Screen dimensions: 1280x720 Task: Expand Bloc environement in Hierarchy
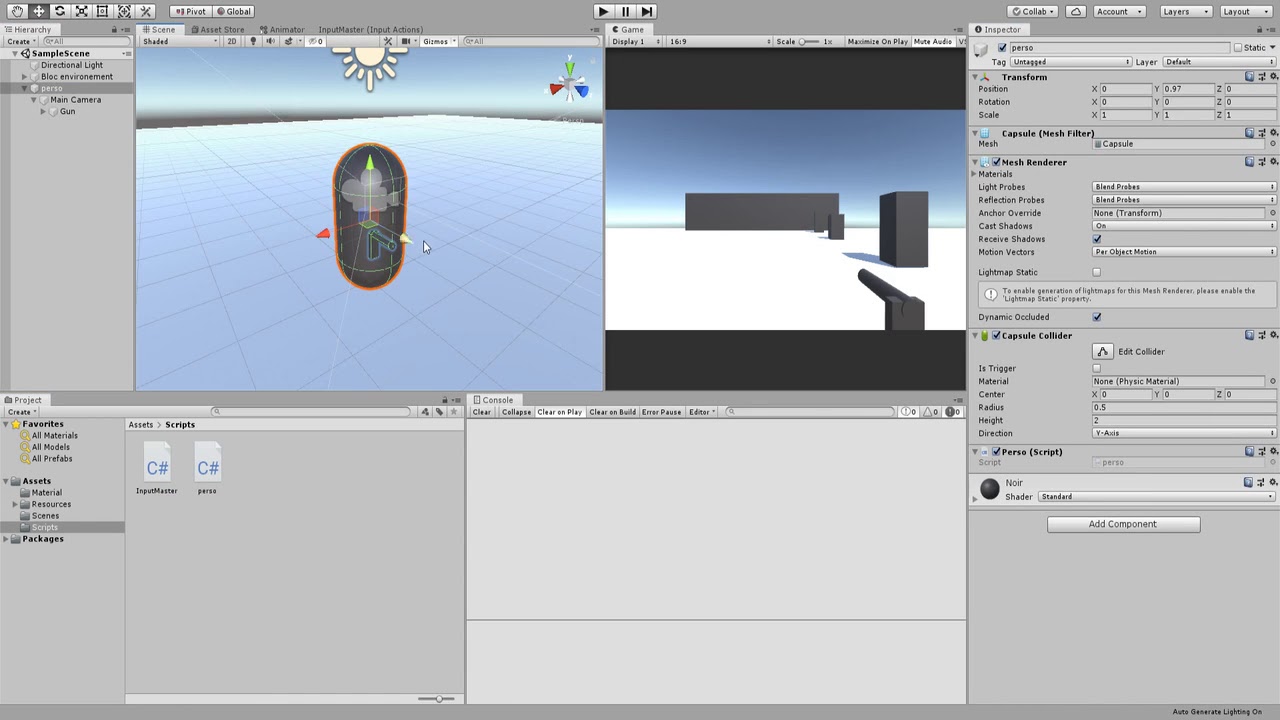point(25,77)
